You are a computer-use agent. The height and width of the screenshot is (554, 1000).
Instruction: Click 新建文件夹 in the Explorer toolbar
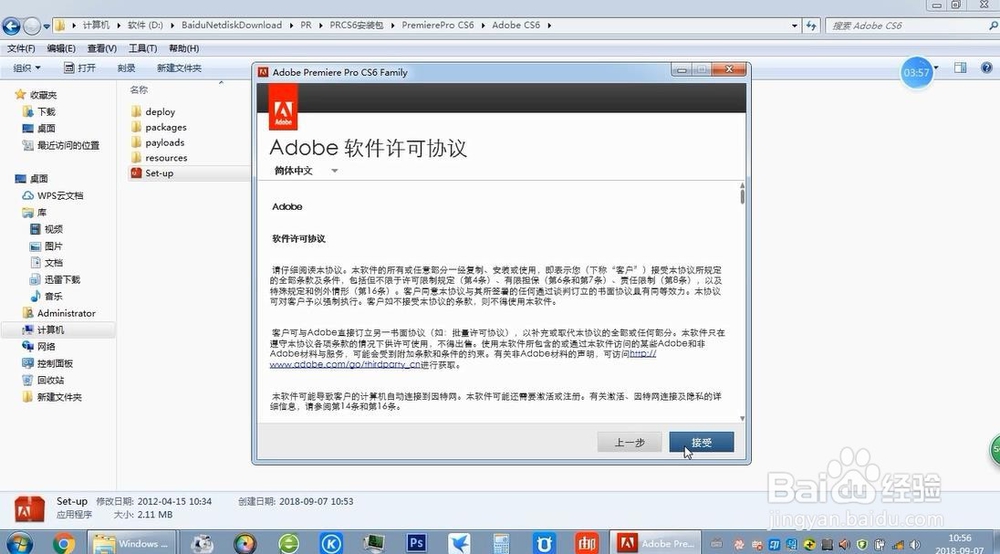[179, 68]
